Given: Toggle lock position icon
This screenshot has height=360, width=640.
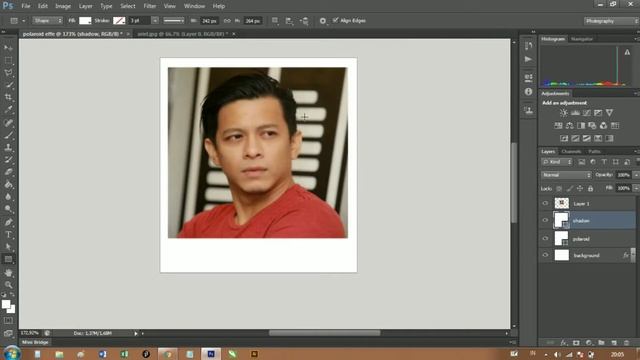Looking at the screenshot, I should click(x=580, y=189).
